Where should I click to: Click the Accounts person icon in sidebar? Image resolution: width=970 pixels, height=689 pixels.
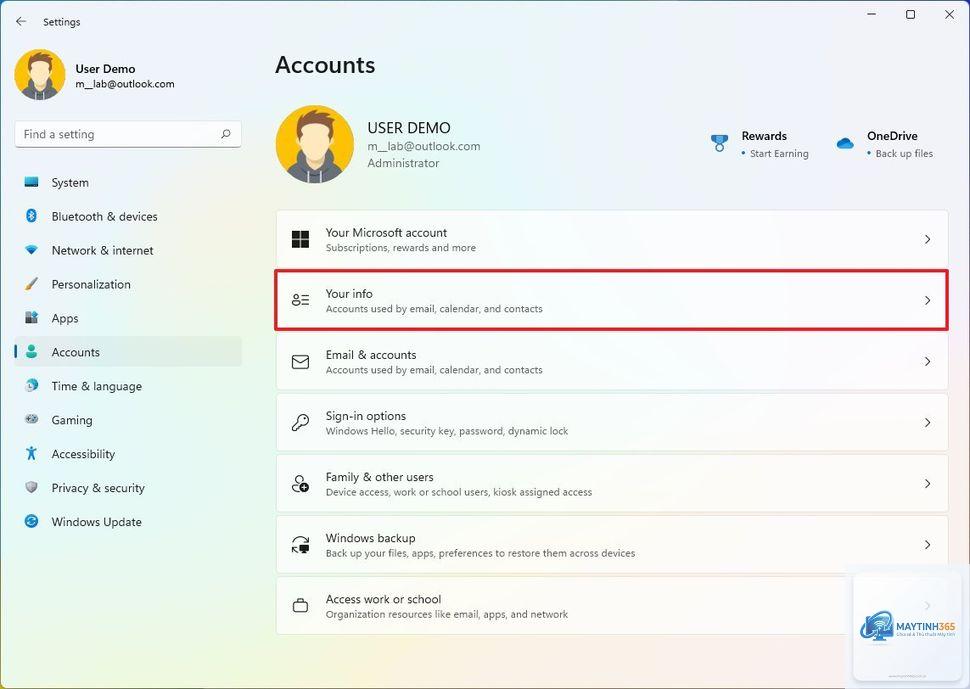[32, 351]
